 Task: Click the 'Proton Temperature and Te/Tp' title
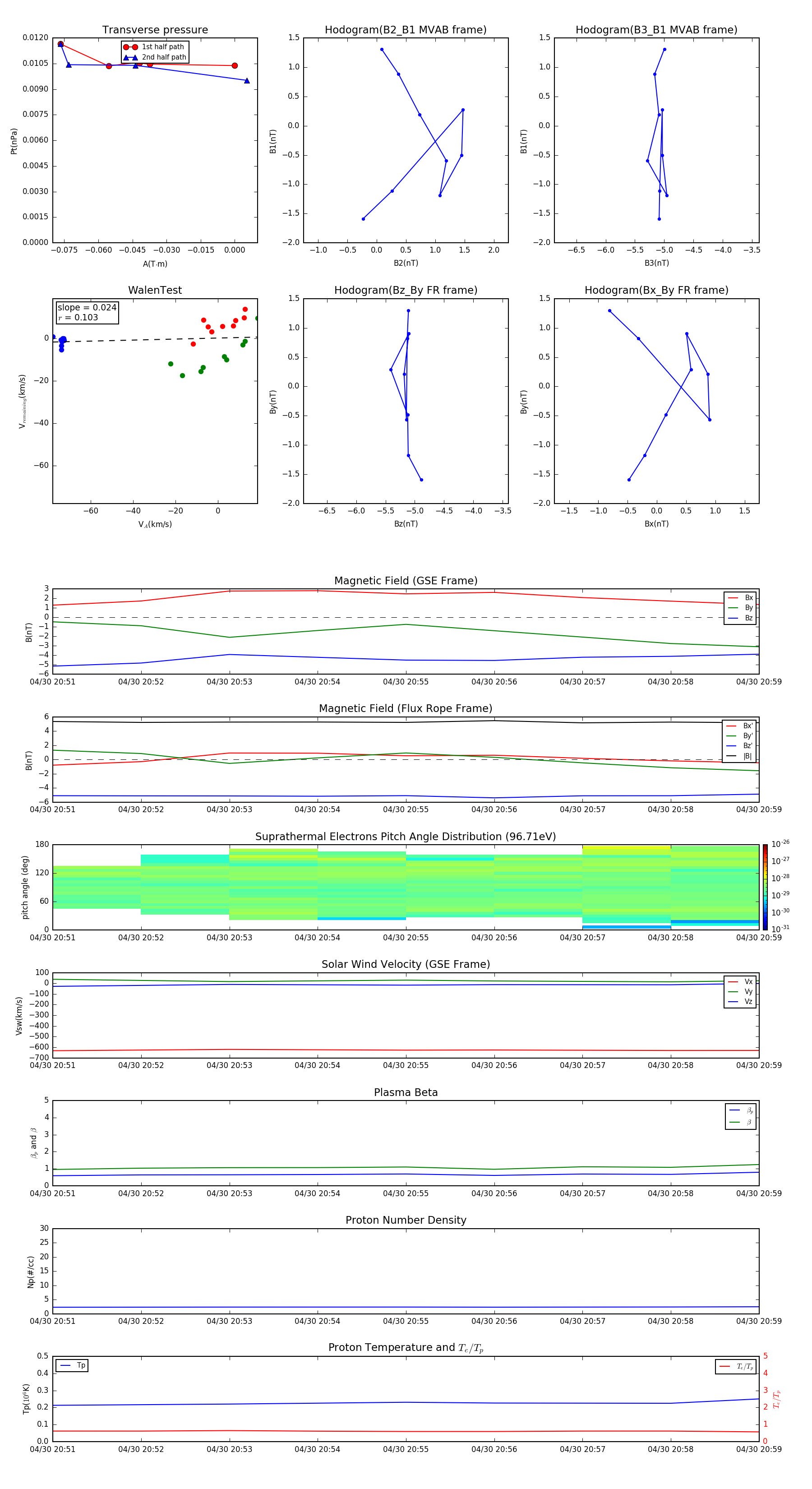406,1348
